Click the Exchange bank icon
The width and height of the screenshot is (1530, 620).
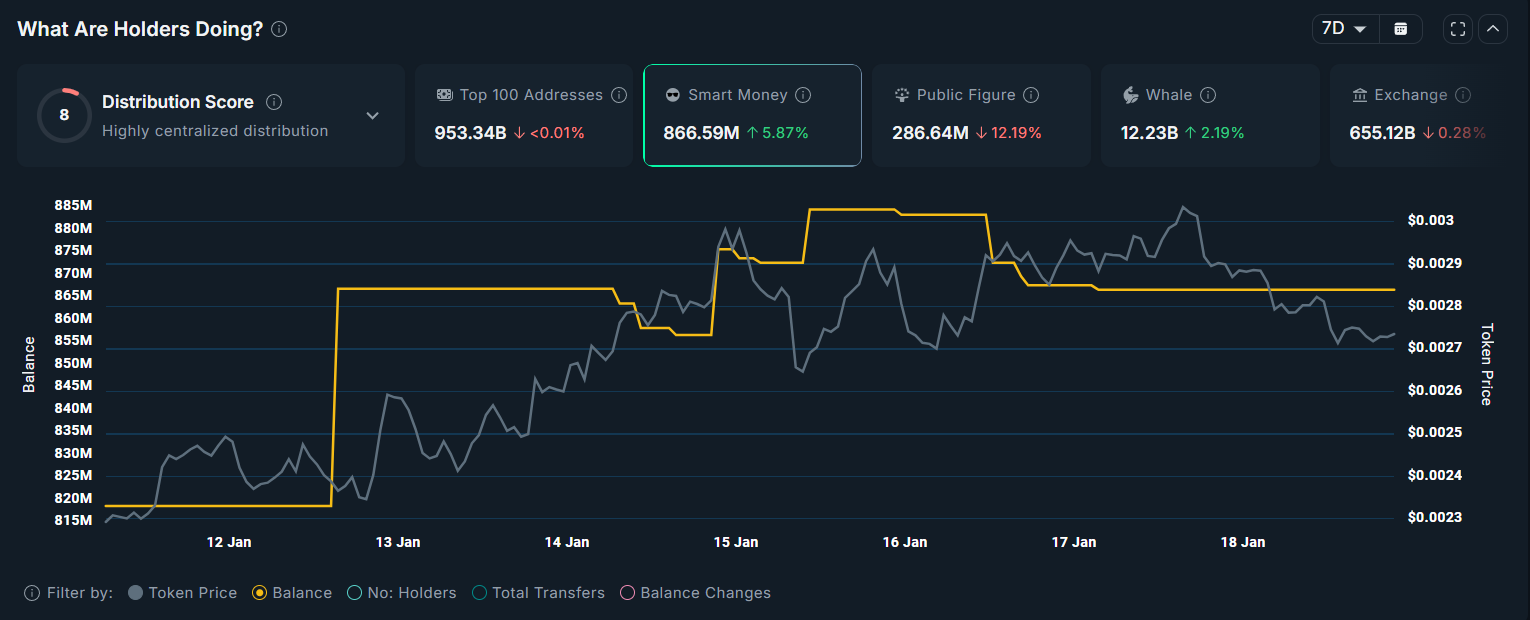(x=1359, y=94)
